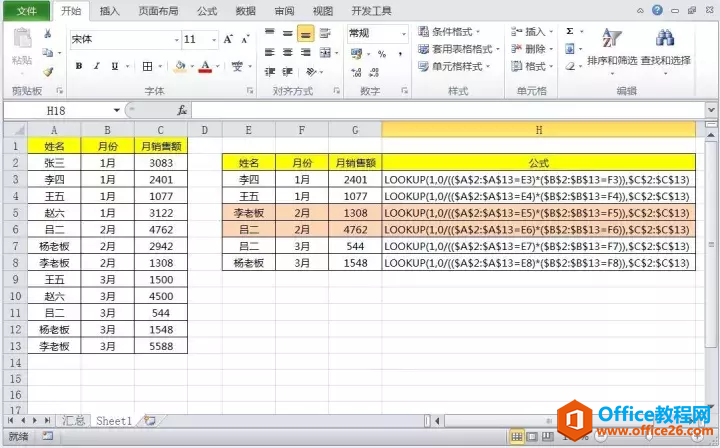
Task: Switch to Data (数据) tab
Action: (x=246, y=11)
